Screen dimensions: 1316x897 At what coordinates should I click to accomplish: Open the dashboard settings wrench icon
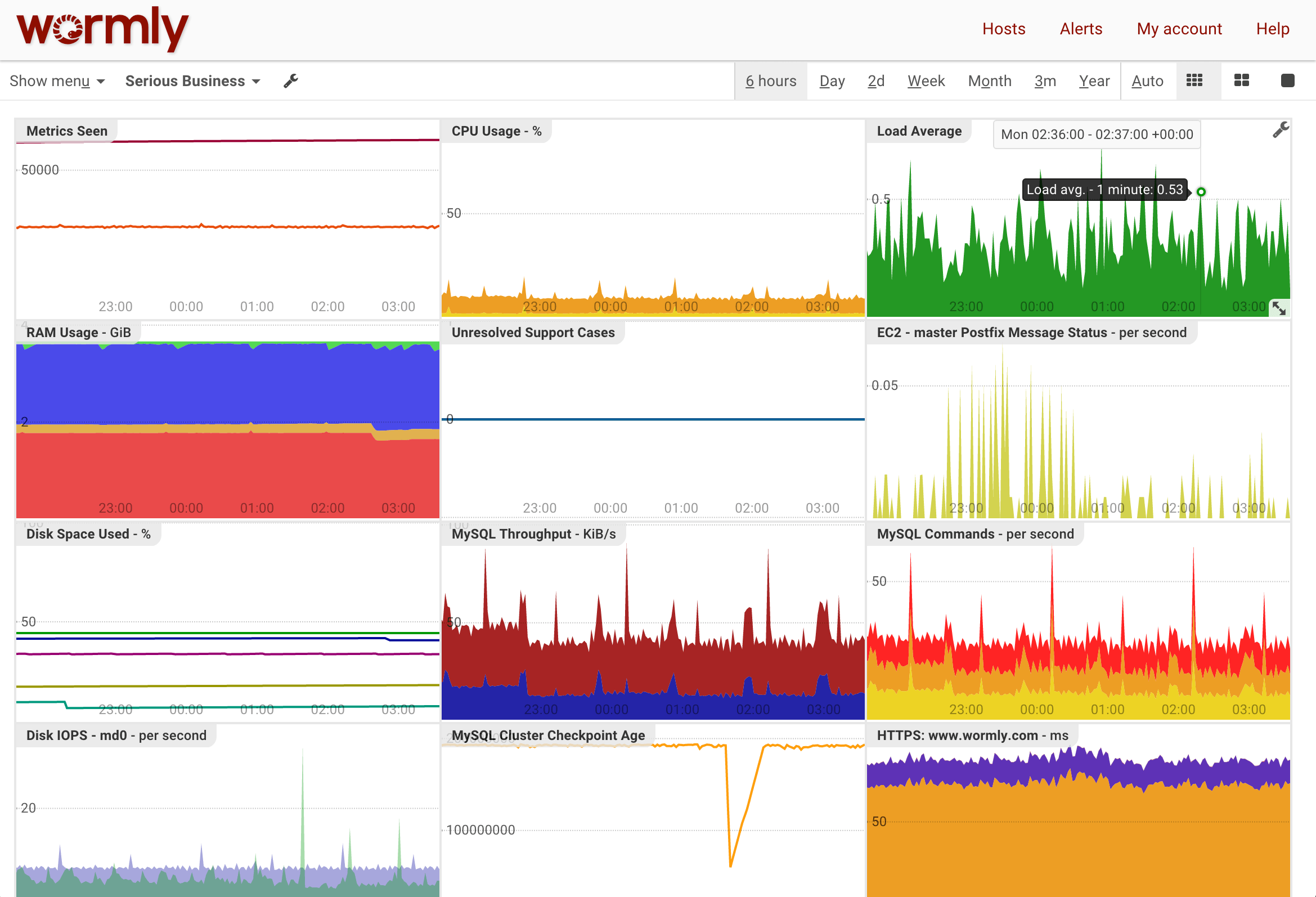291,81
